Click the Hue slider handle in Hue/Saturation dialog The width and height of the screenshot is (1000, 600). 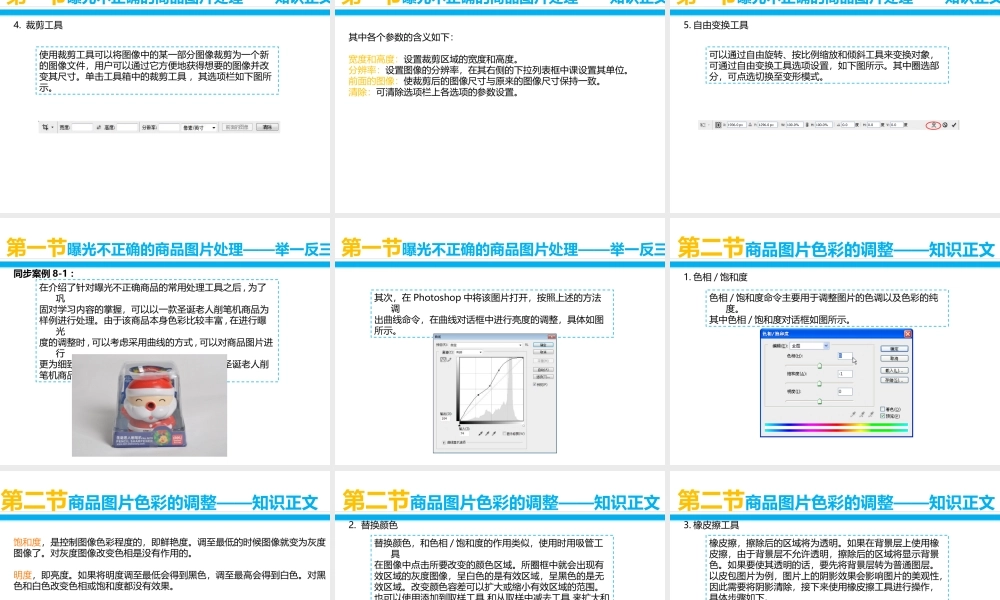point(820,366)
